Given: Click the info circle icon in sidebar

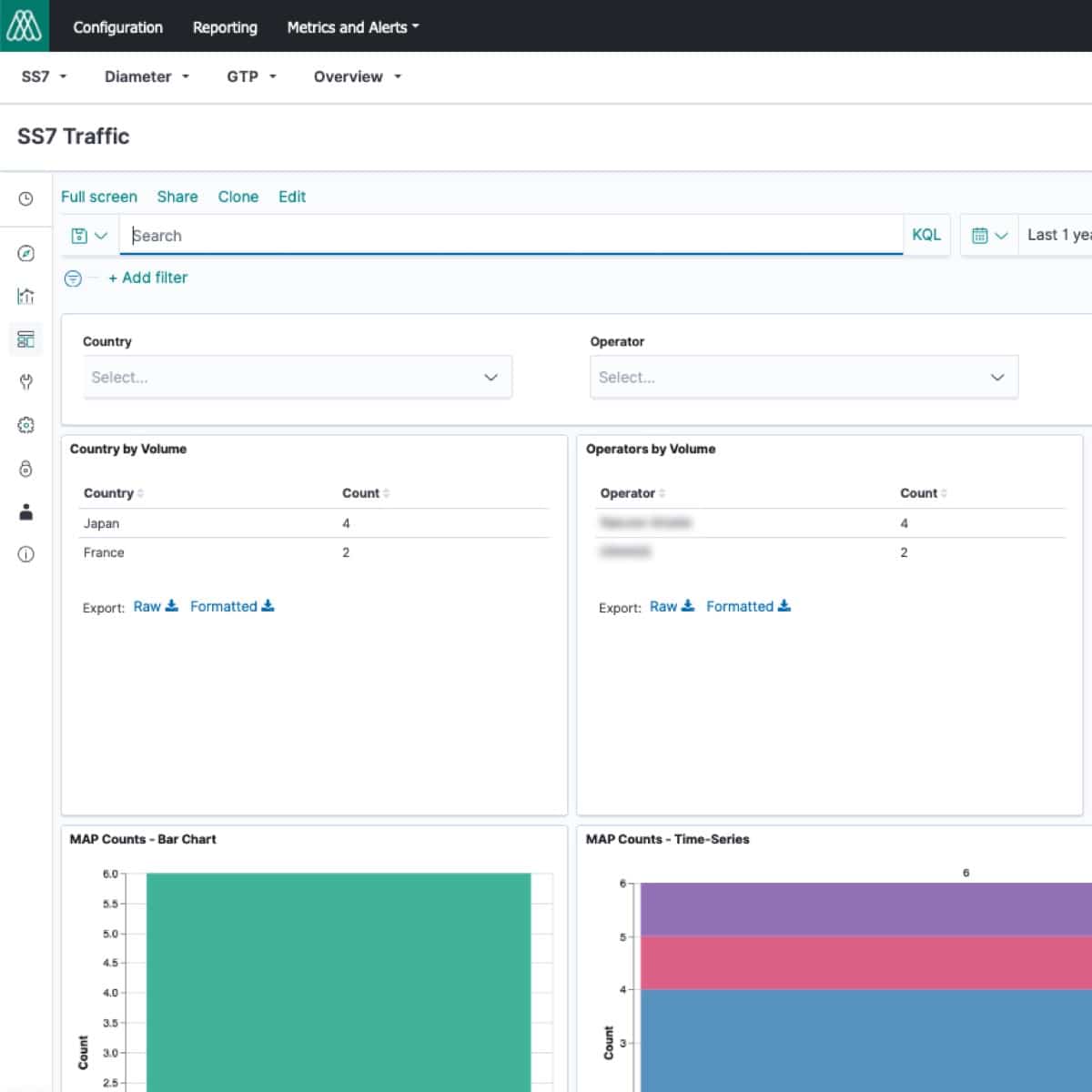Looking at the screenshot, I should [x=25, y=554].
